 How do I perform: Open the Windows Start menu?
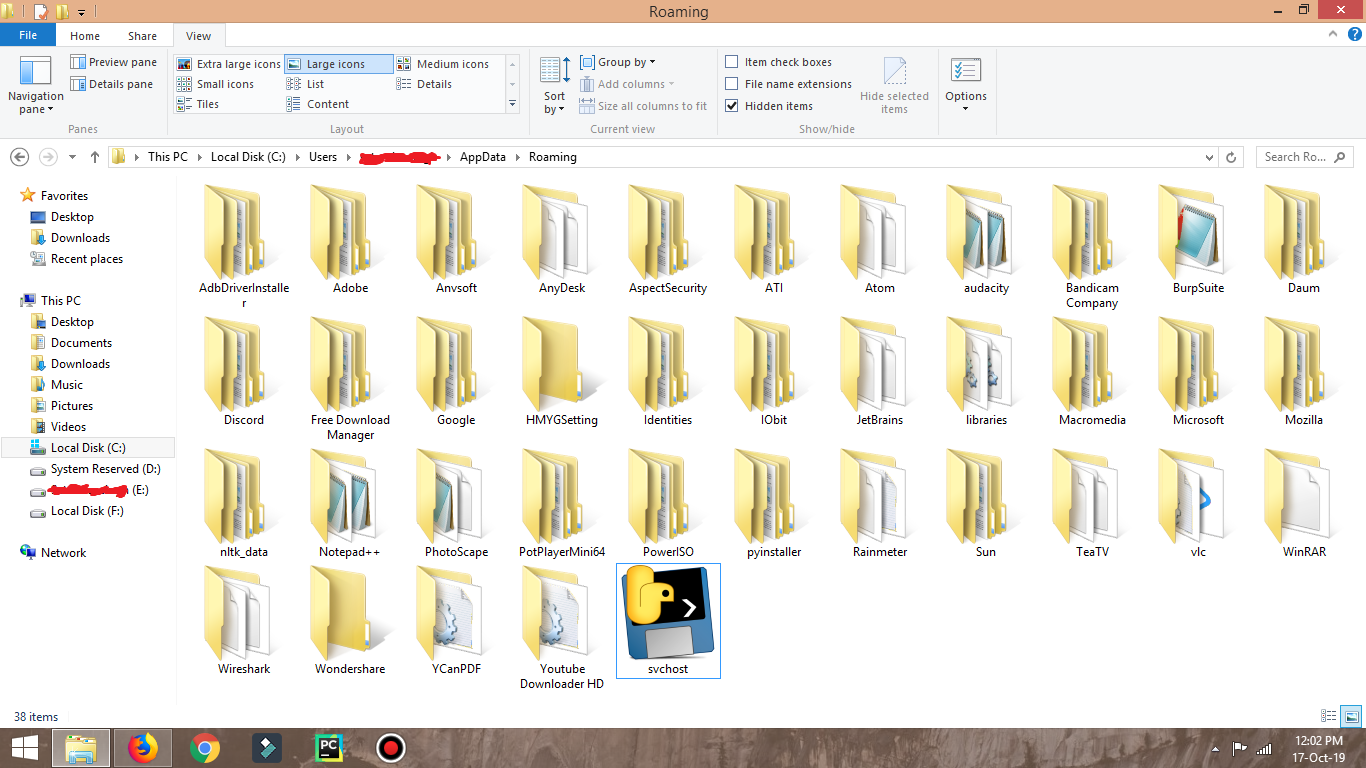click(24, 747)
